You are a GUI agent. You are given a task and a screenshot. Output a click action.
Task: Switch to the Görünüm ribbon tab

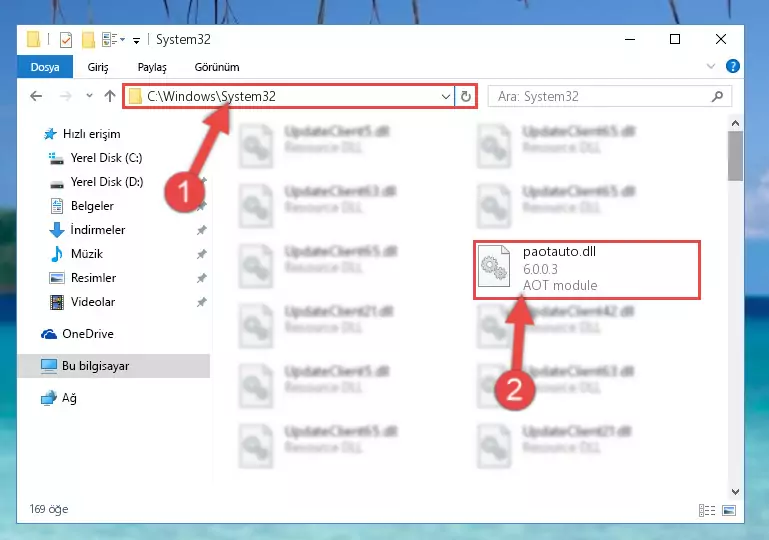[x=217, y=67]
